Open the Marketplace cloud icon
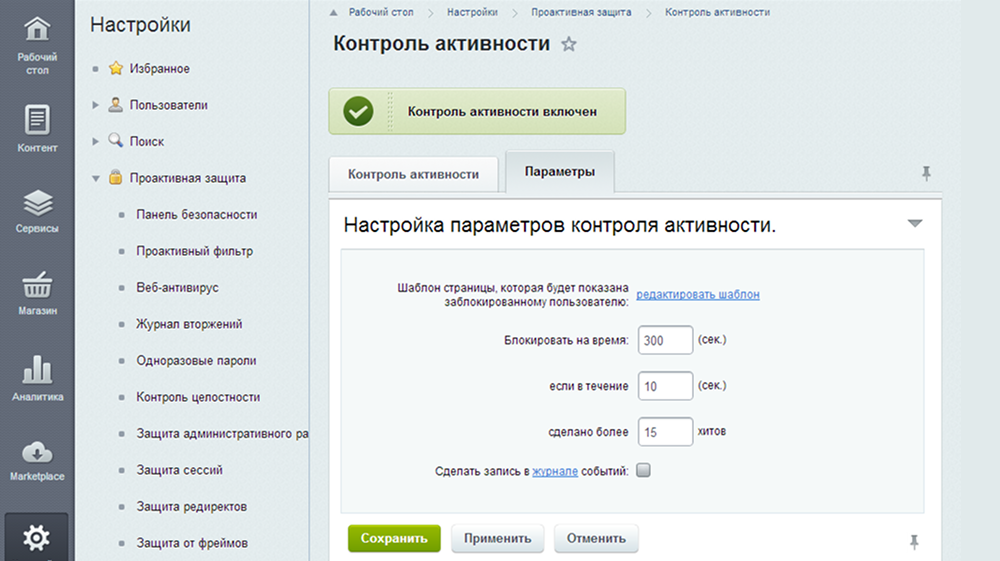This screenshot has height=561, width=1000. 37,452
